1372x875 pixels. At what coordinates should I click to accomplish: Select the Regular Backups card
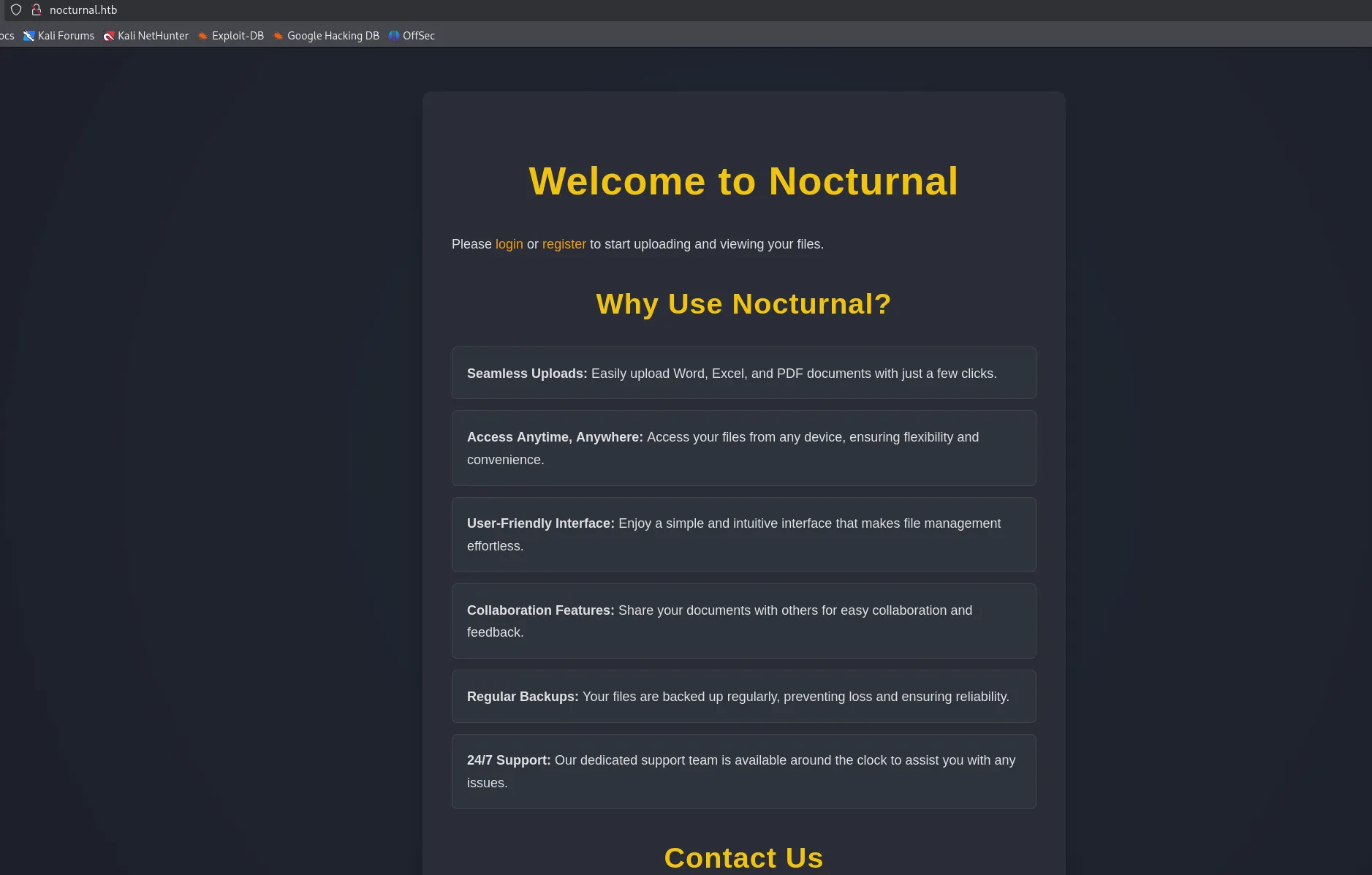click(x=743, y=697)
